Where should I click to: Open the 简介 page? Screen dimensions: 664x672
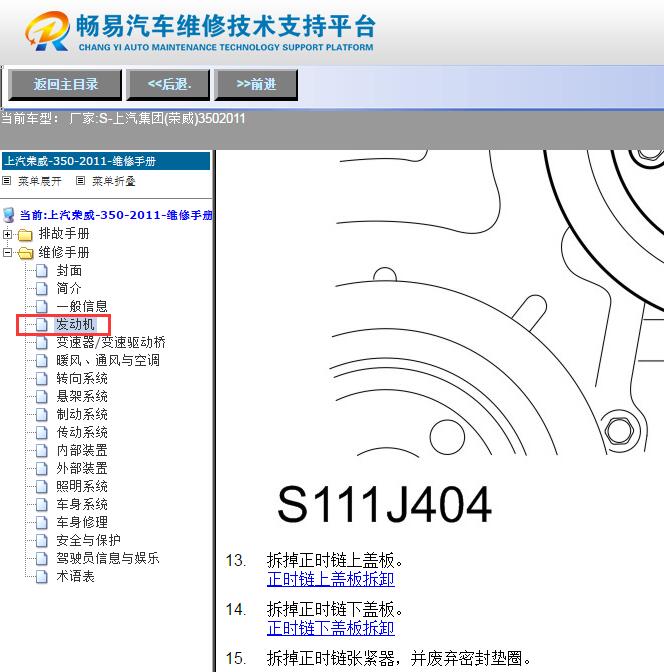pos(69,288)
